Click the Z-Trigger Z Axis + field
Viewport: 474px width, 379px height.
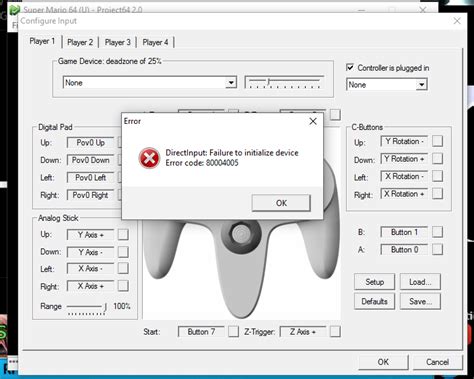tap(303, 332)
